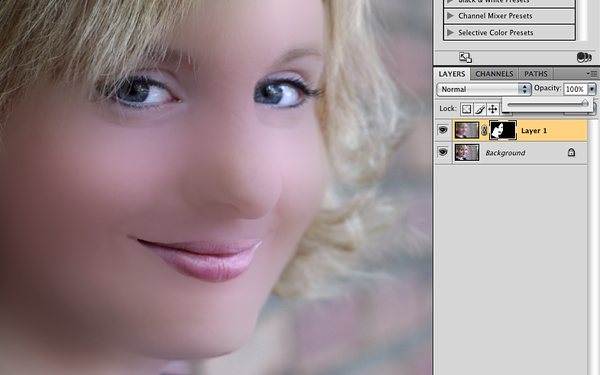The image size is (600, 375).
Task: Click the lock position move icon
Action: pos(493,109)
